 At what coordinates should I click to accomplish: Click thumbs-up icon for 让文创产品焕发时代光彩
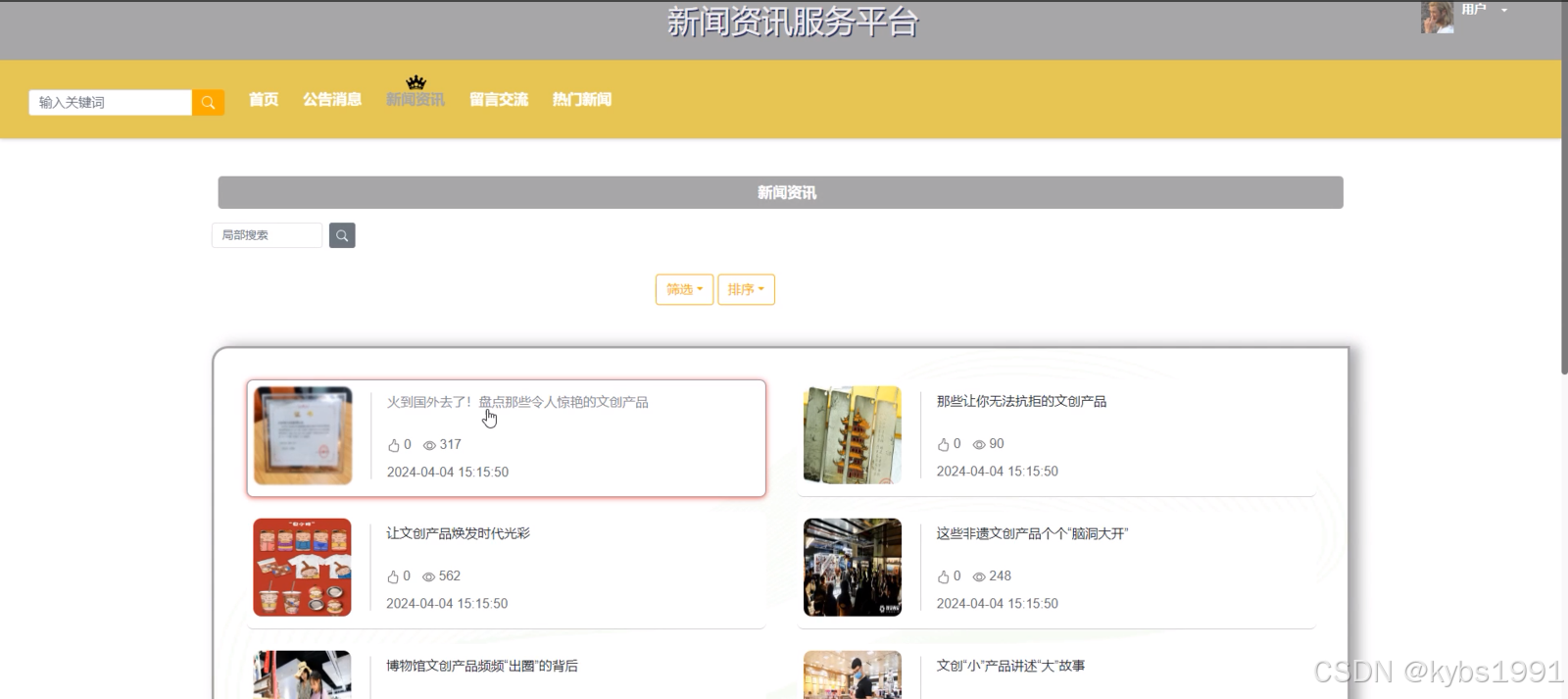(x=393, y=576)
